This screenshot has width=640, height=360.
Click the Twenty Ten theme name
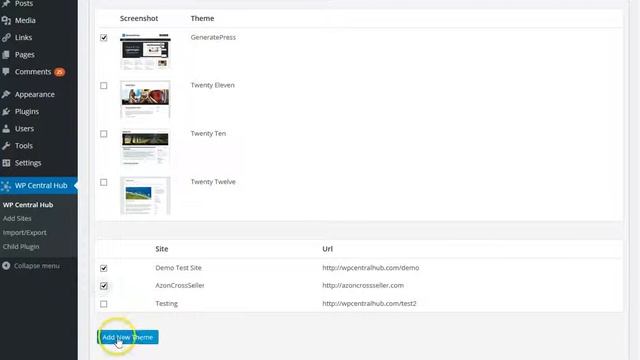208,133
